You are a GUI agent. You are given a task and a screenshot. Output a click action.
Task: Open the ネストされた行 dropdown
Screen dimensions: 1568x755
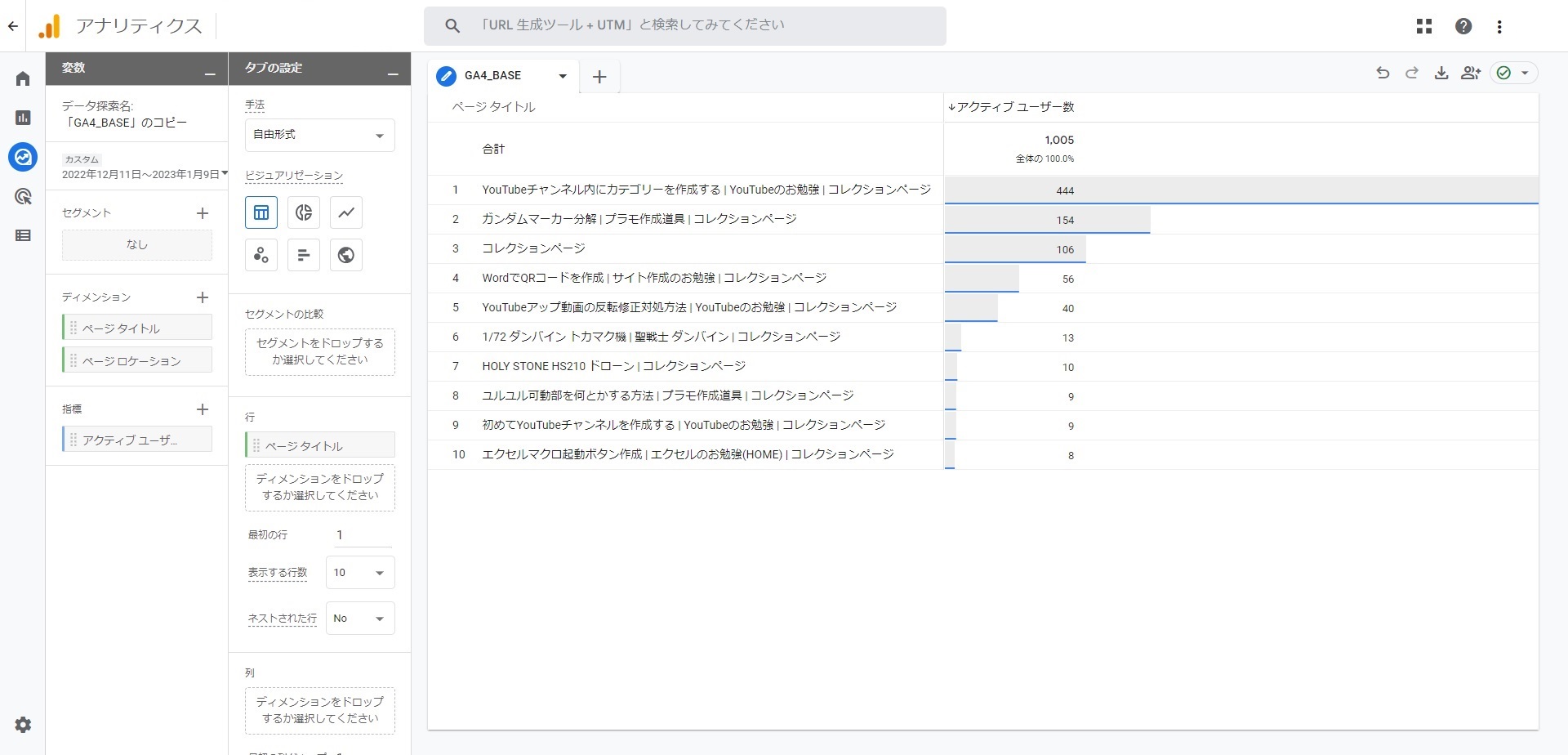(360, 619)
